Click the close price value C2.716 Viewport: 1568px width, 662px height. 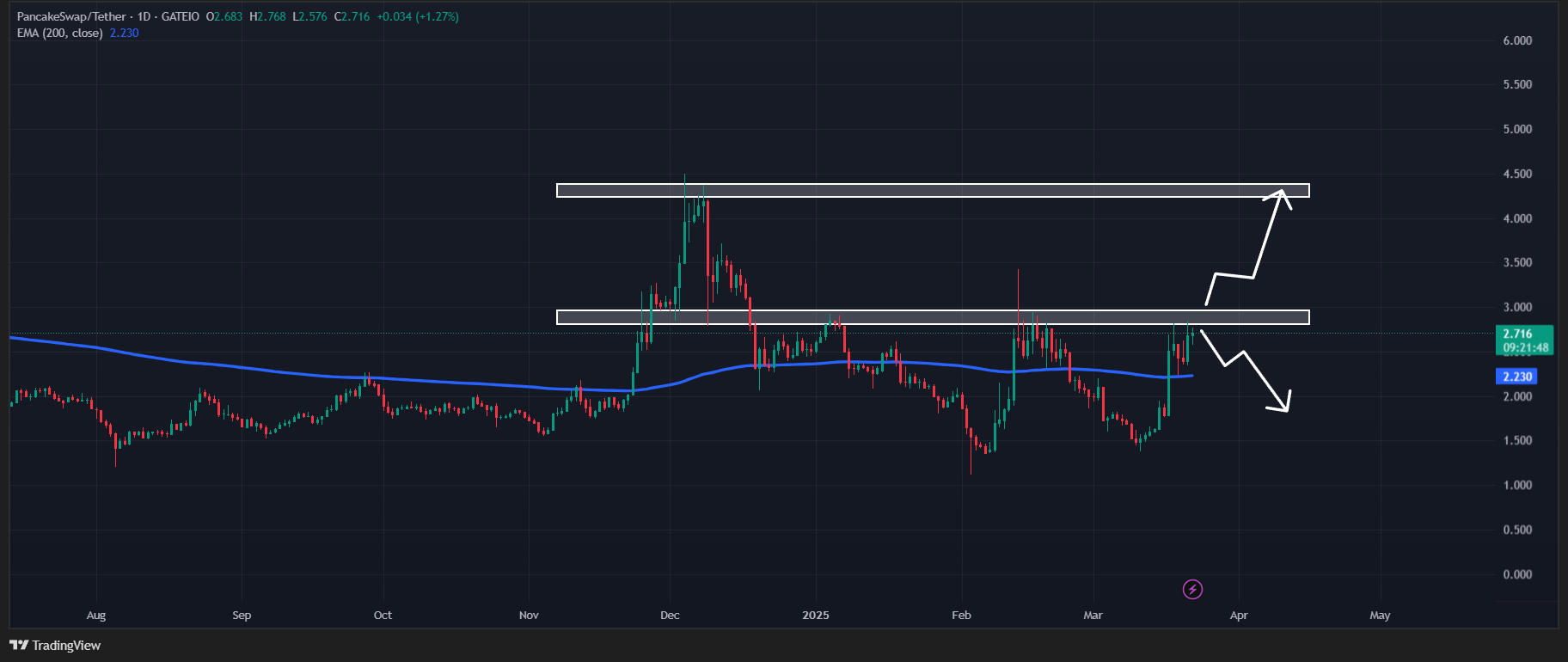tap(352, 16)
